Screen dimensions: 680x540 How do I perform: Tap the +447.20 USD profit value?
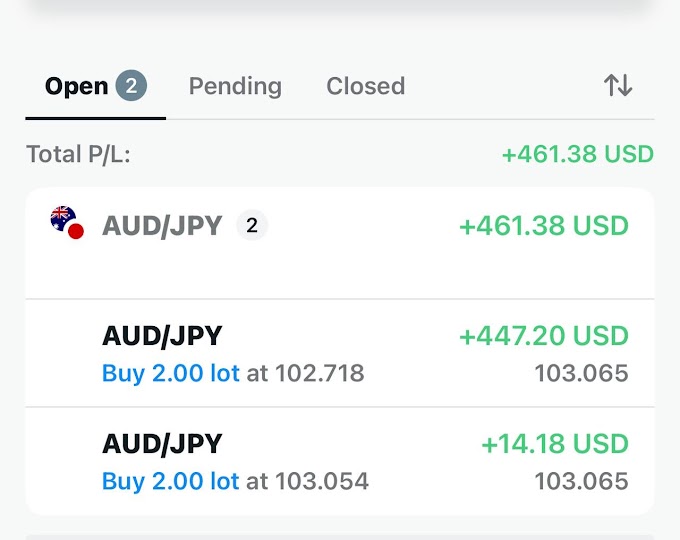click(x=543, y=336)
